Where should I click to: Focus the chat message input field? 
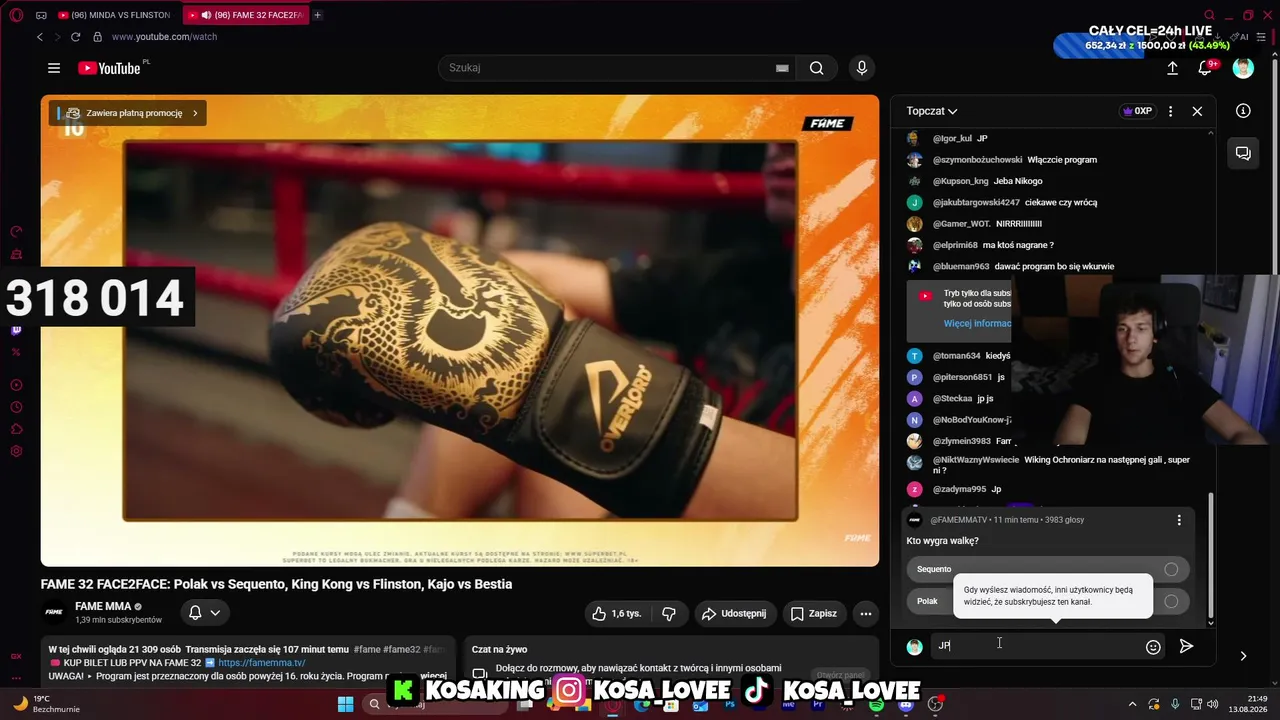point(1035,646)
